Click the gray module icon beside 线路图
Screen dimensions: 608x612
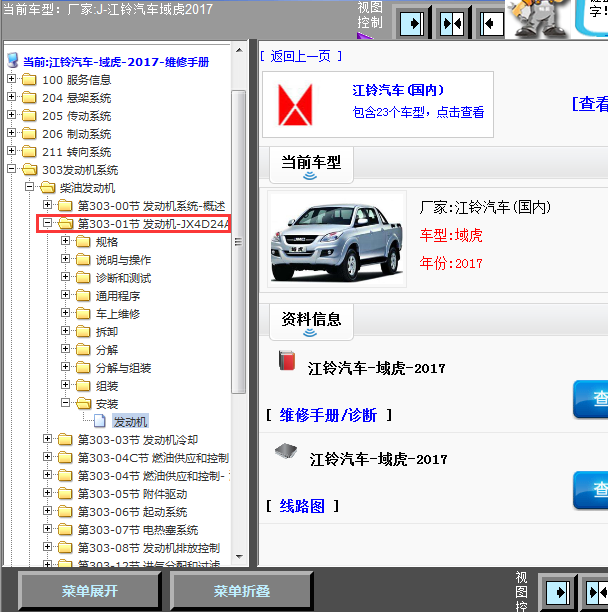(286, 451)
